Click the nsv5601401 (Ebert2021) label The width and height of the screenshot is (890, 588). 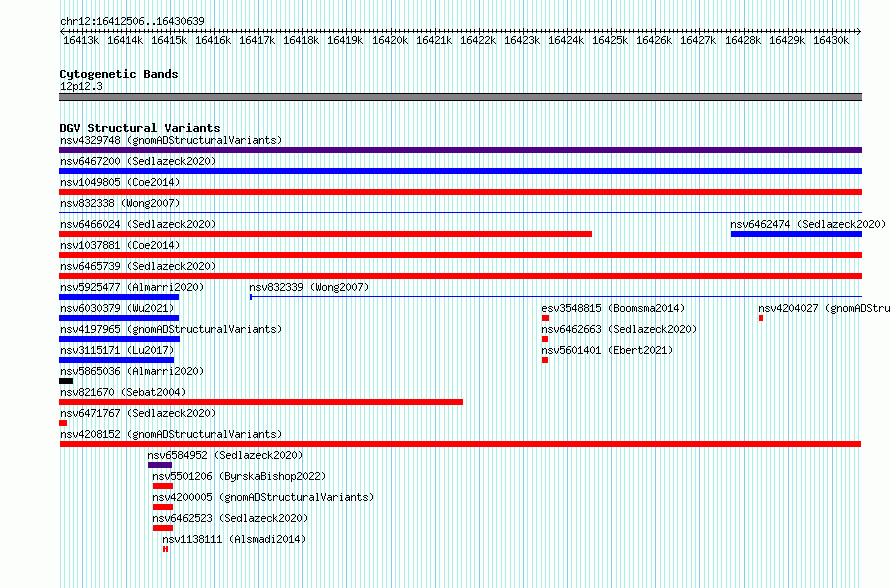pyautogui.click(x=607, y=350)
